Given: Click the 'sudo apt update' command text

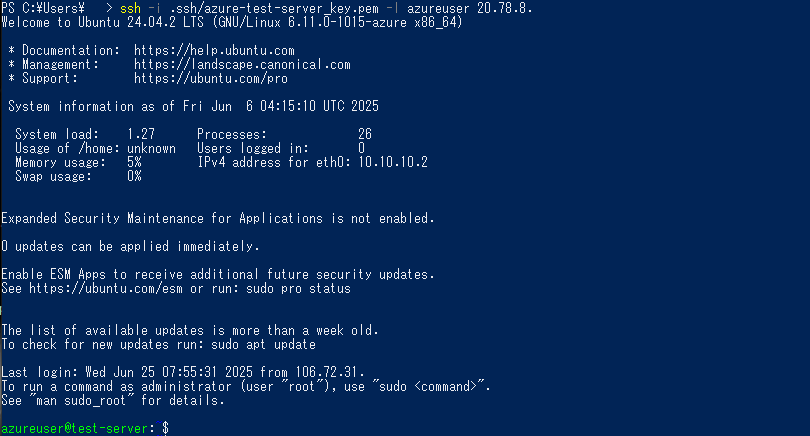Looking at the screenshot, I should pyautogui.click(x=263, y=345).
